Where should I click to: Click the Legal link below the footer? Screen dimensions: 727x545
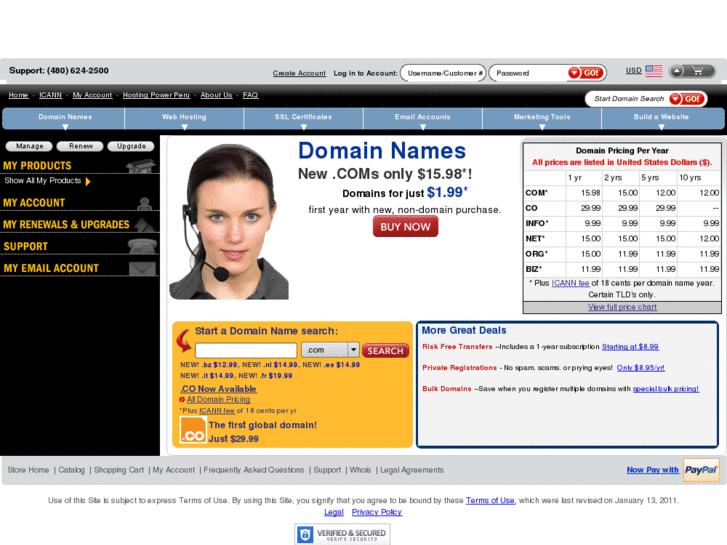point(334,512)
